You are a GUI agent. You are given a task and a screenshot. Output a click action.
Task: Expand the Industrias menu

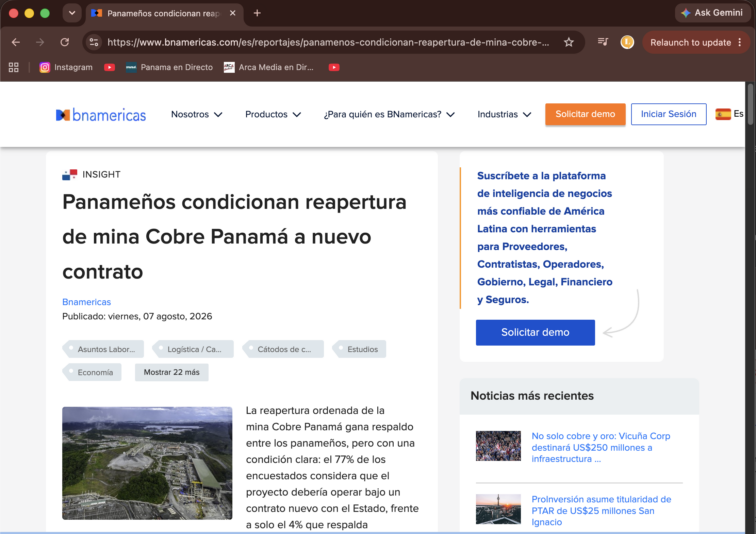[x=504, y=114]
